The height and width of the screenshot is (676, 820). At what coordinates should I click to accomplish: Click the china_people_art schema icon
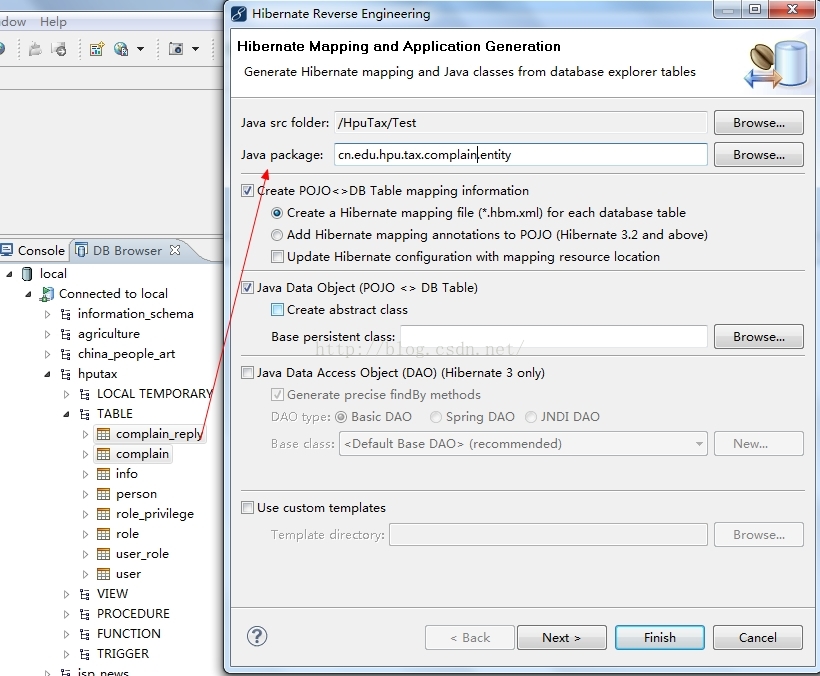coord(65,354)
